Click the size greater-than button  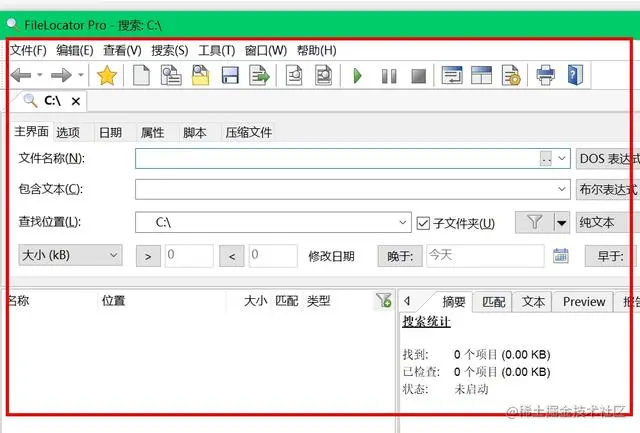(148, 256)
